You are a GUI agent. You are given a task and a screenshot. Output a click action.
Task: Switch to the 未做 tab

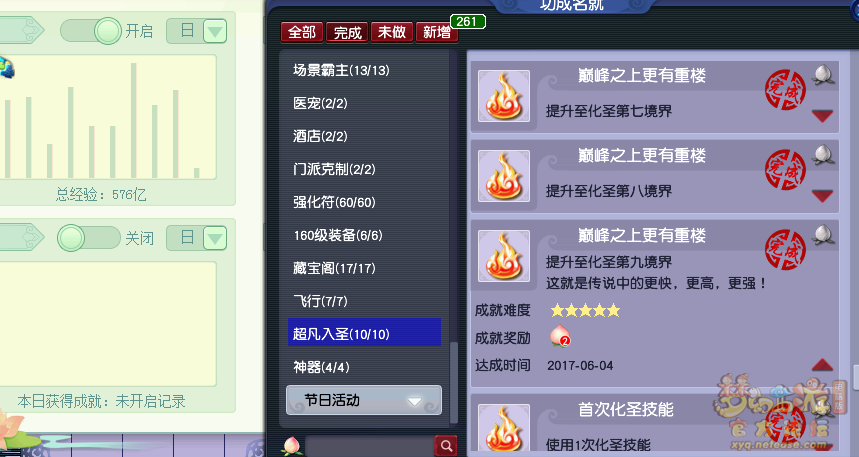392,32
